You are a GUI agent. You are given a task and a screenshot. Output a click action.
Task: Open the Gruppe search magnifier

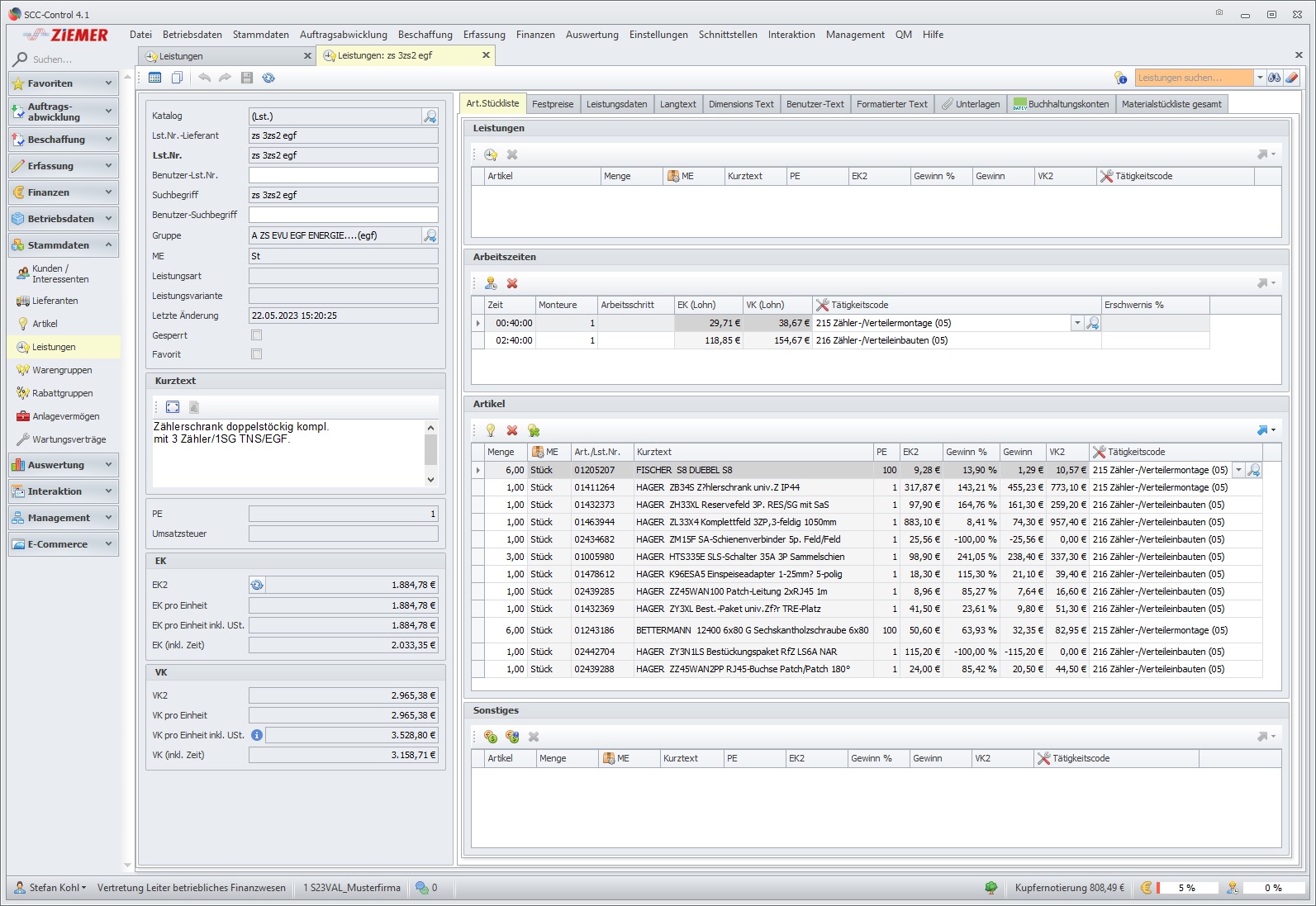coord(430,235)
